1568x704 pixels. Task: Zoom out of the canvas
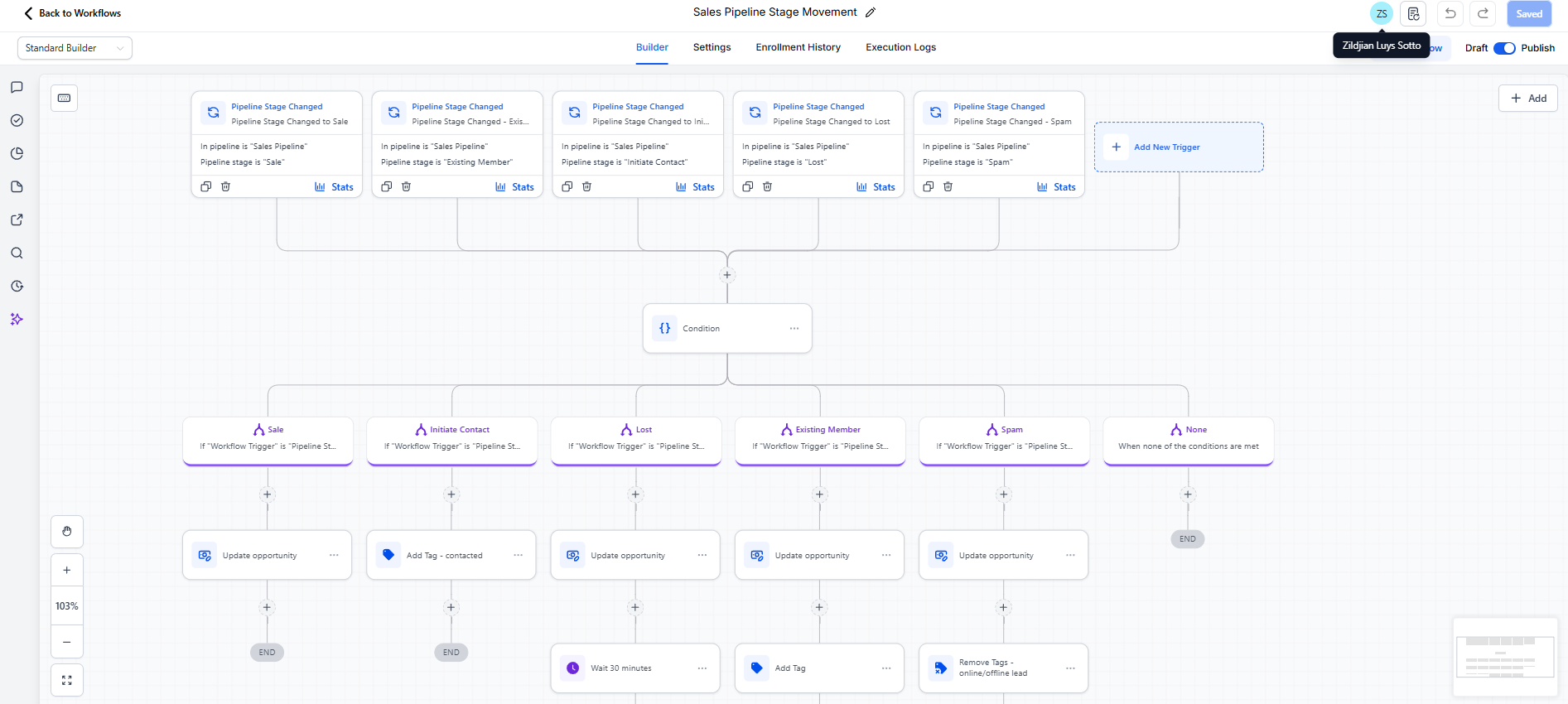(x=67, y=642)
